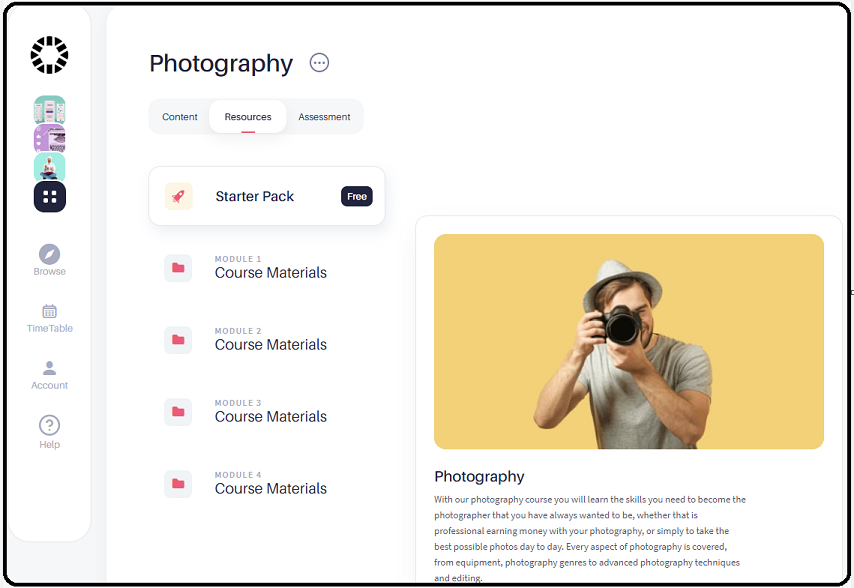
Task: Open the purple course thumbnail in sidebar
Action: click(x=50, y=138)
